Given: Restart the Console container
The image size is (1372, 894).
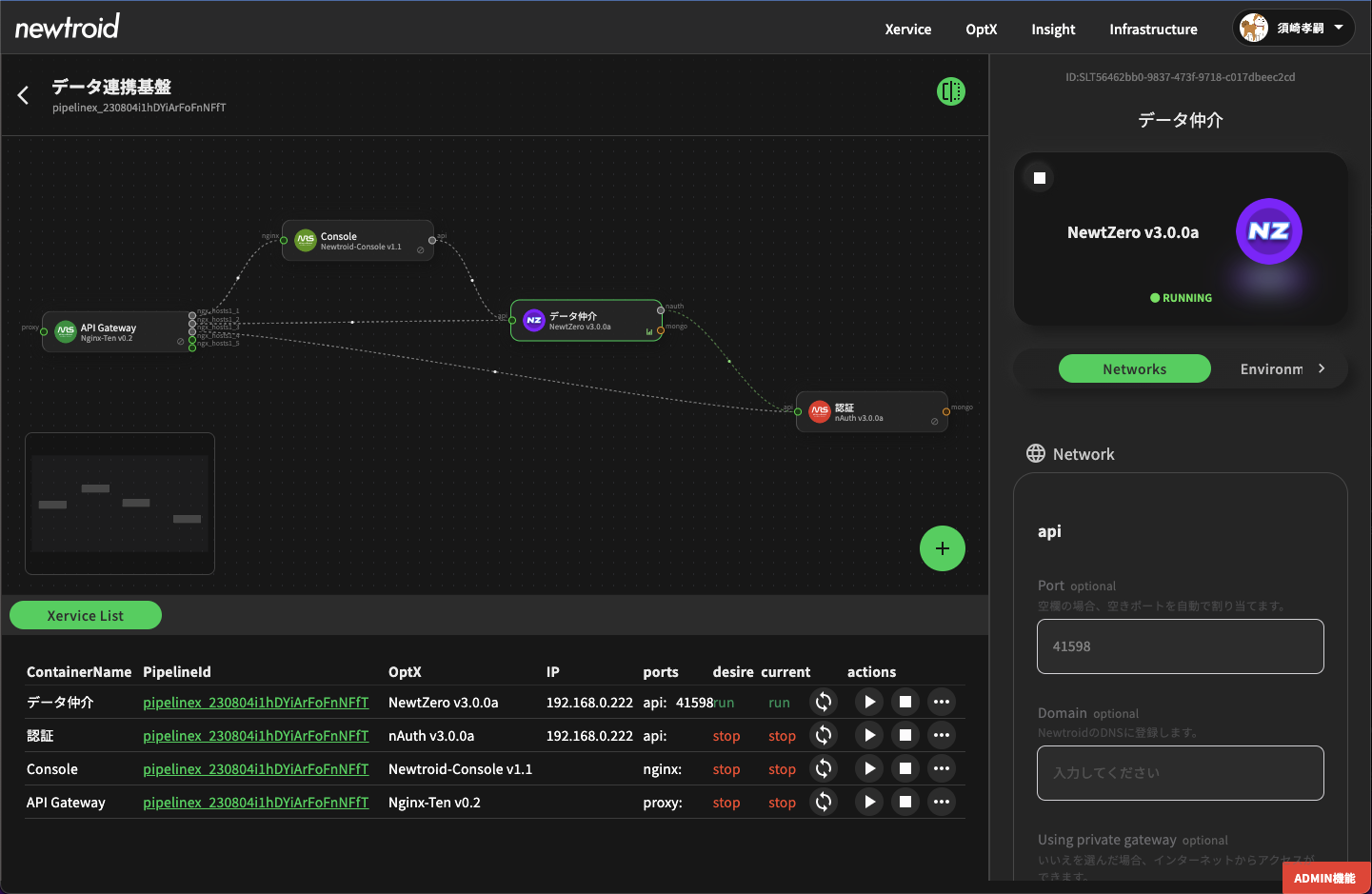Looking at the screenshot, I should point(824,768).
